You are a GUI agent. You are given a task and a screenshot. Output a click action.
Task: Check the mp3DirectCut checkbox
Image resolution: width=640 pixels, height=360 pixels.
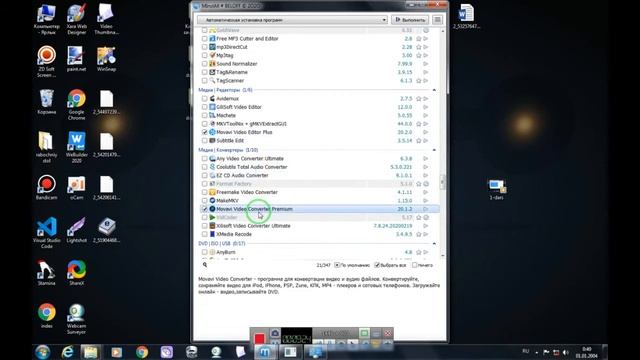(x=204, y=47)
